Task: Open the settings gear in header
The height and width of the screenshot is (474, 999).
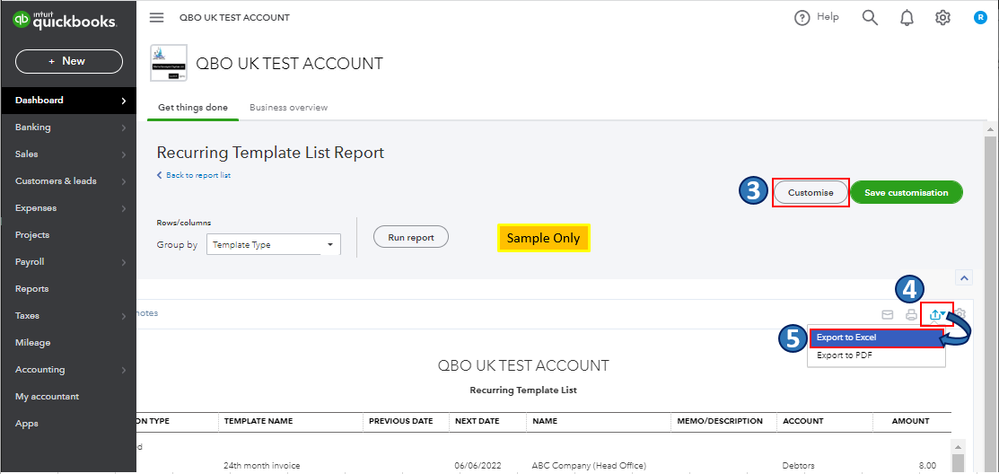Action: 942,18
